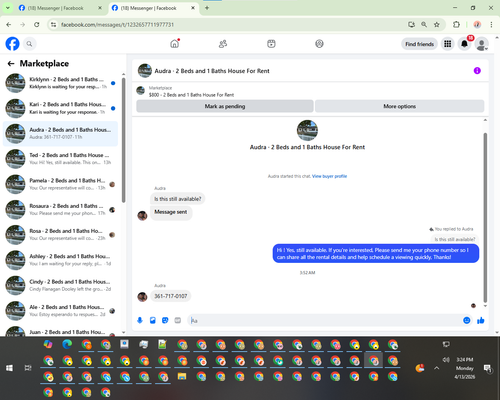Open the Facebook menu grid icon

[448, 44]
